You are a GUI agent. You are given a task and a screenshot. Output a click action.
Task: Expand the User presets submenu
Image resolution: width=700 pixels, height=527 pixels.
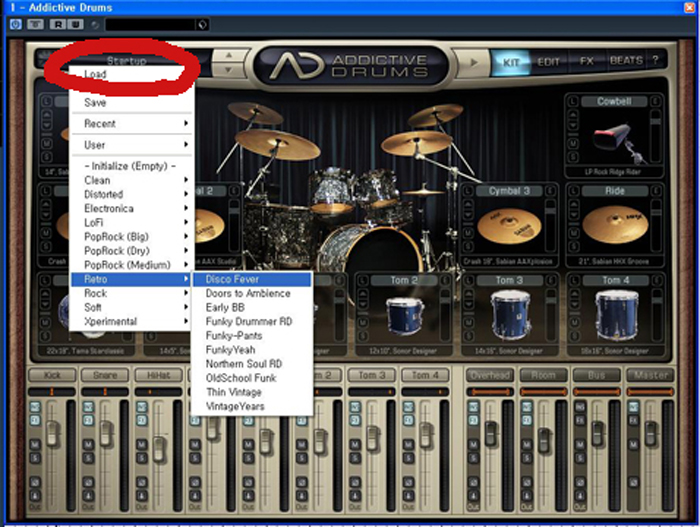tap(132, 145)
